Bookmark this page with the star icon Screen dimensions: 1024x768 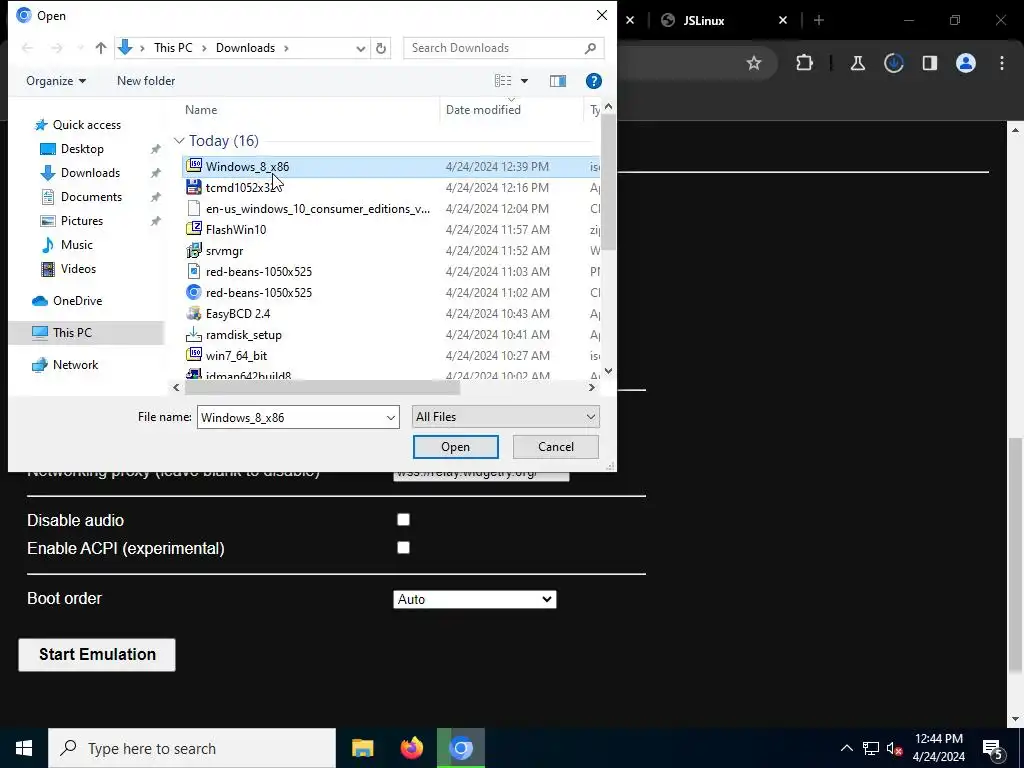(x=754, y=63)
